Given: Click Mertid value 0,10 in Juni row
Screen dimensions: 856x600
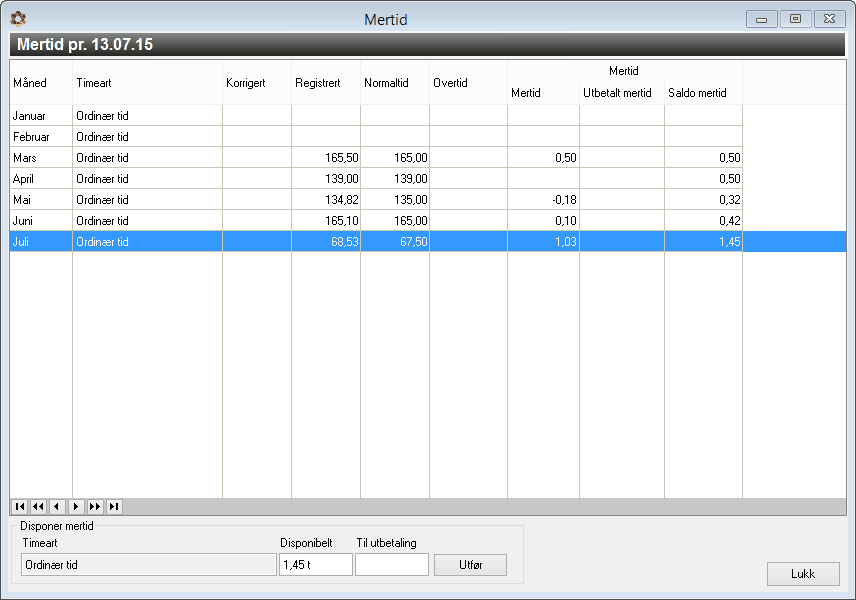Looking at the screenshot, I should [x=566, y=221].
